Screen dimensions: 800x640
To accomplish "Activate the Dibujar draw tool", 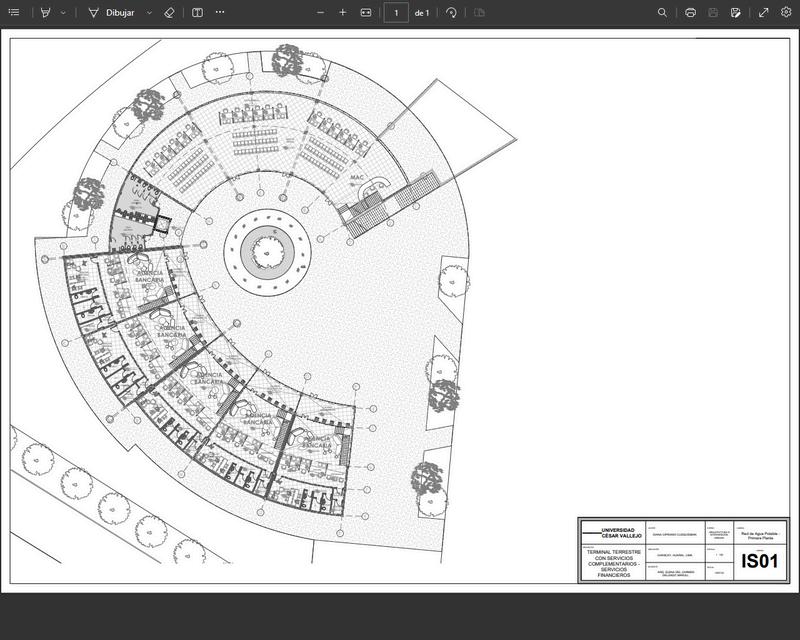I will (111, 12).
